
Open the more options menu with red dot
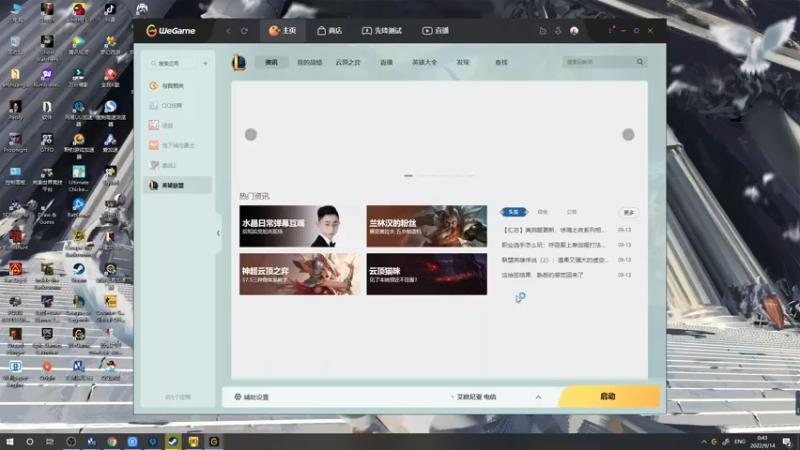coord(610,30)
